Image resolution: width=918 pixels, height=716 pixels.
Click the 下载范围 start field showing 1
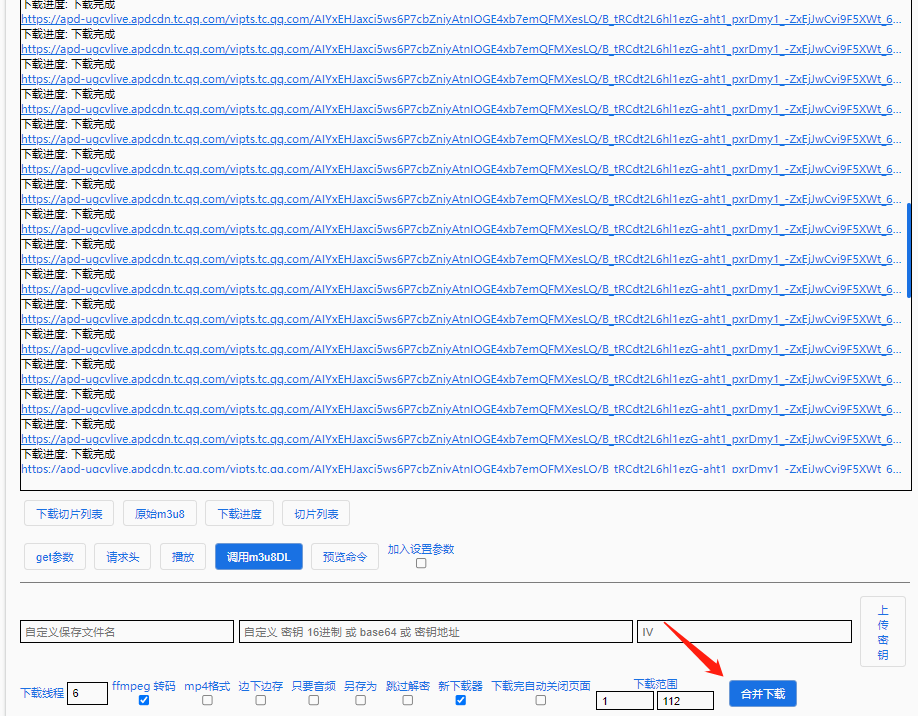tap(624, 701)
